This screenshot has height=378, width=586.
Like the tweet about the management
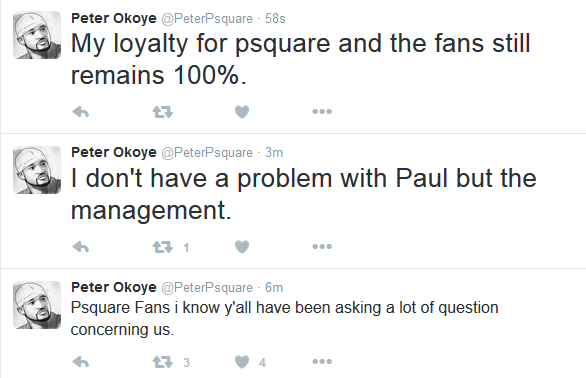[242, 247]
